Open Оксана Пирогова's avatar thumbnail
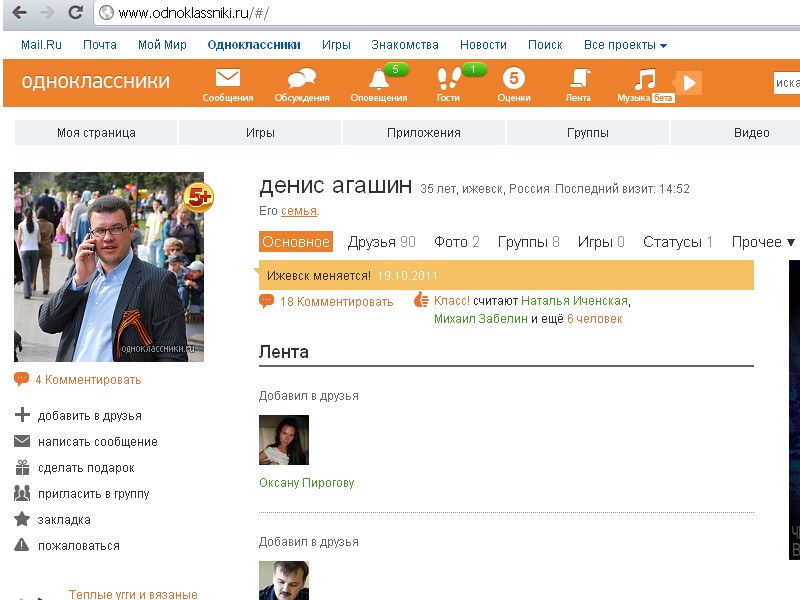 (284, 441)
